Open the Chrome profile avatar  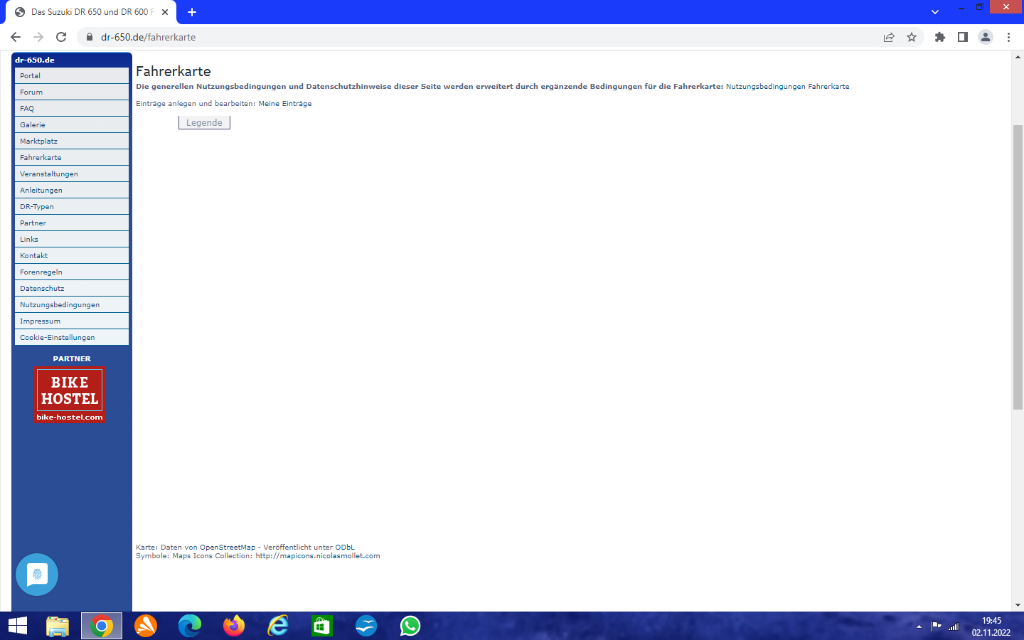985,37
